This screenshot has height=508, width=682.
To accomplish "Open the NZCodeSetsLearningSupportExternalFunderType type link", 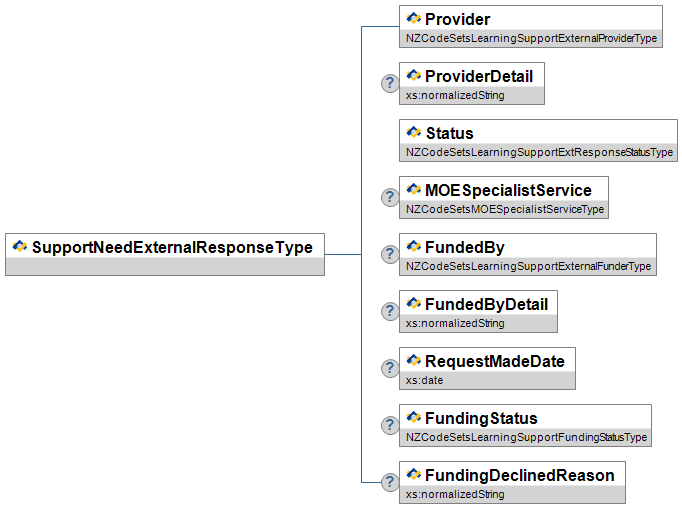I will (x=528, y=266).
